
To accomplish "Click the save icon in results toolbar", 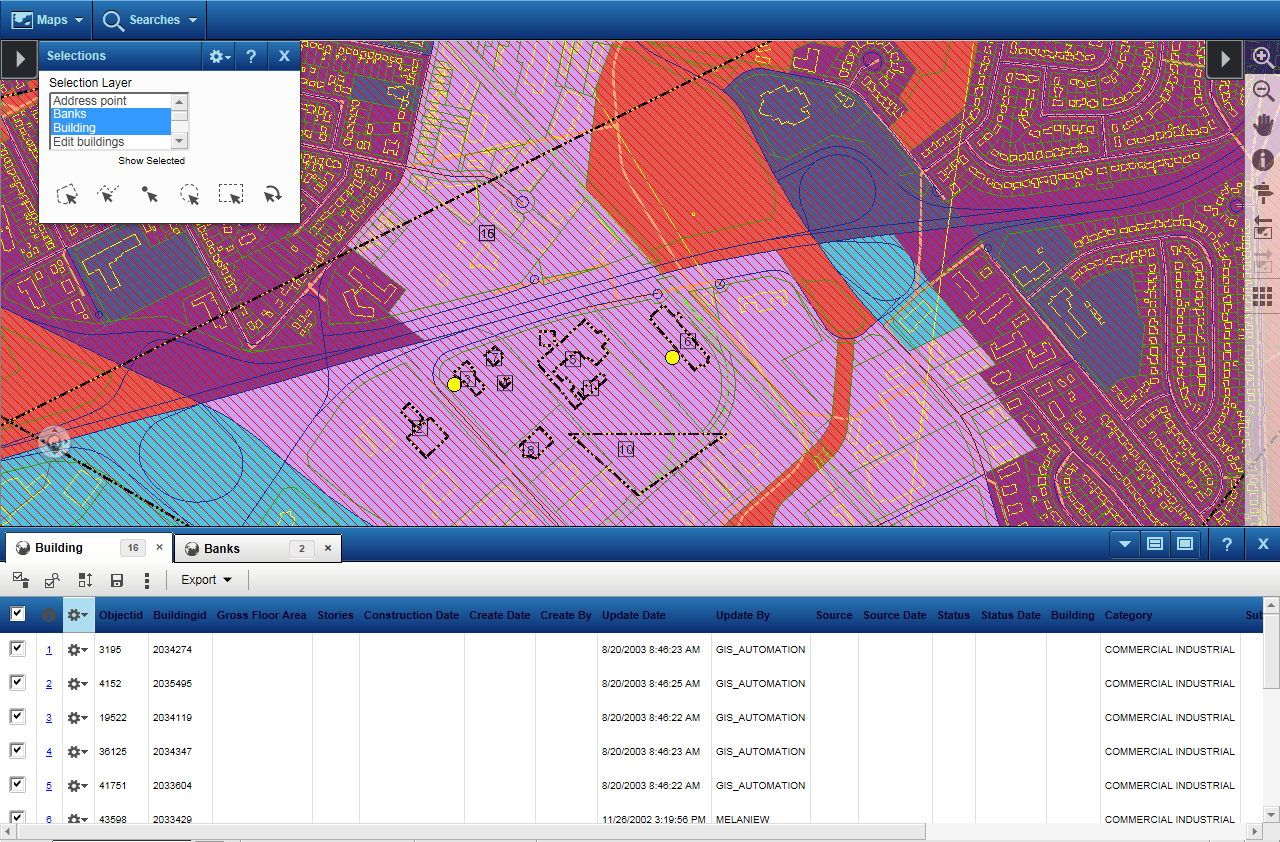I will point(117,580).
